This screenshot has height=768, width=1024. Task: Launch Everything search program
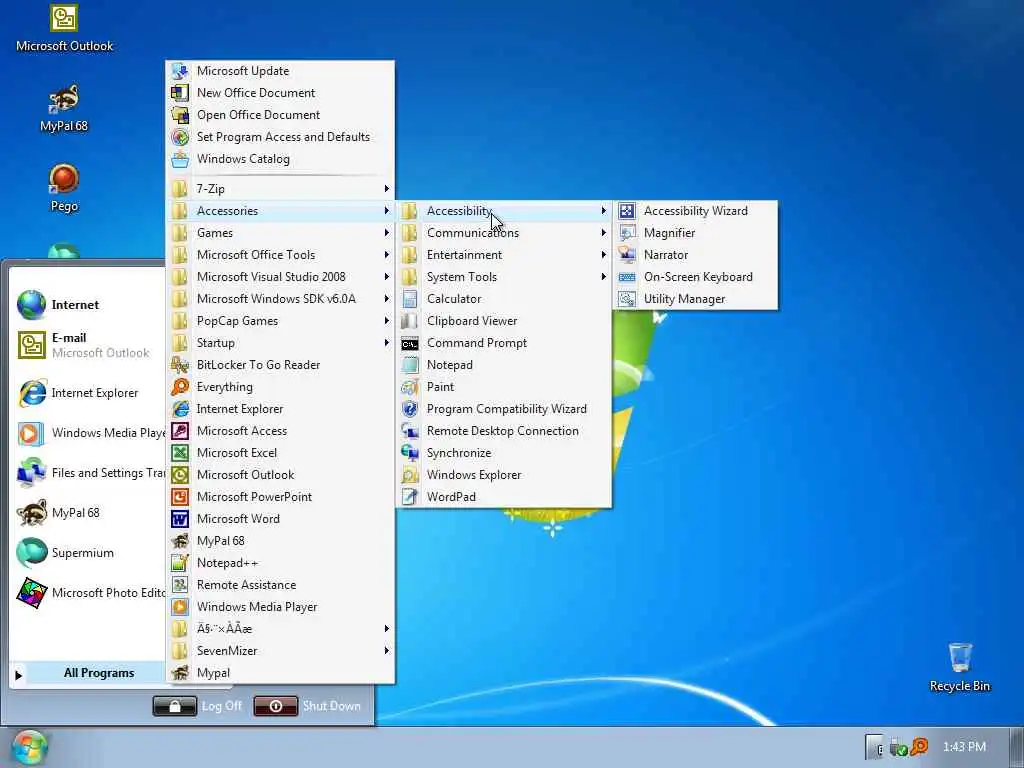280,387
